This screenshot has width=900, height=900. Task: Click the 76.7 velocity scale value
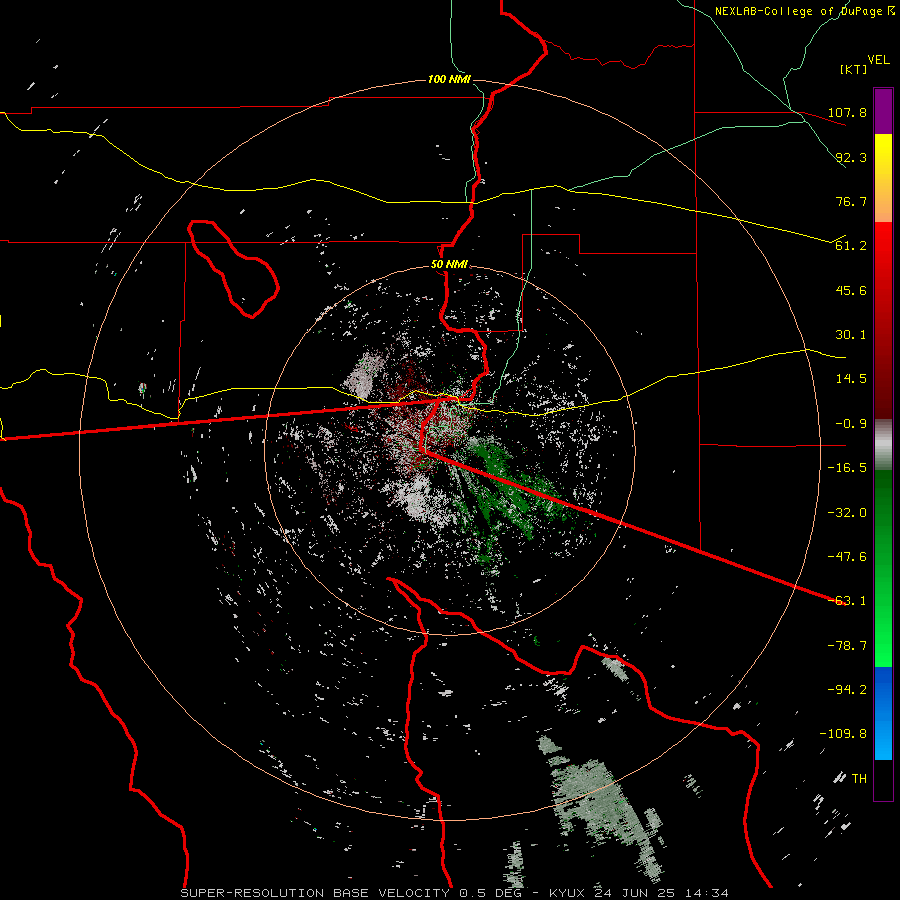click(851, 201)
